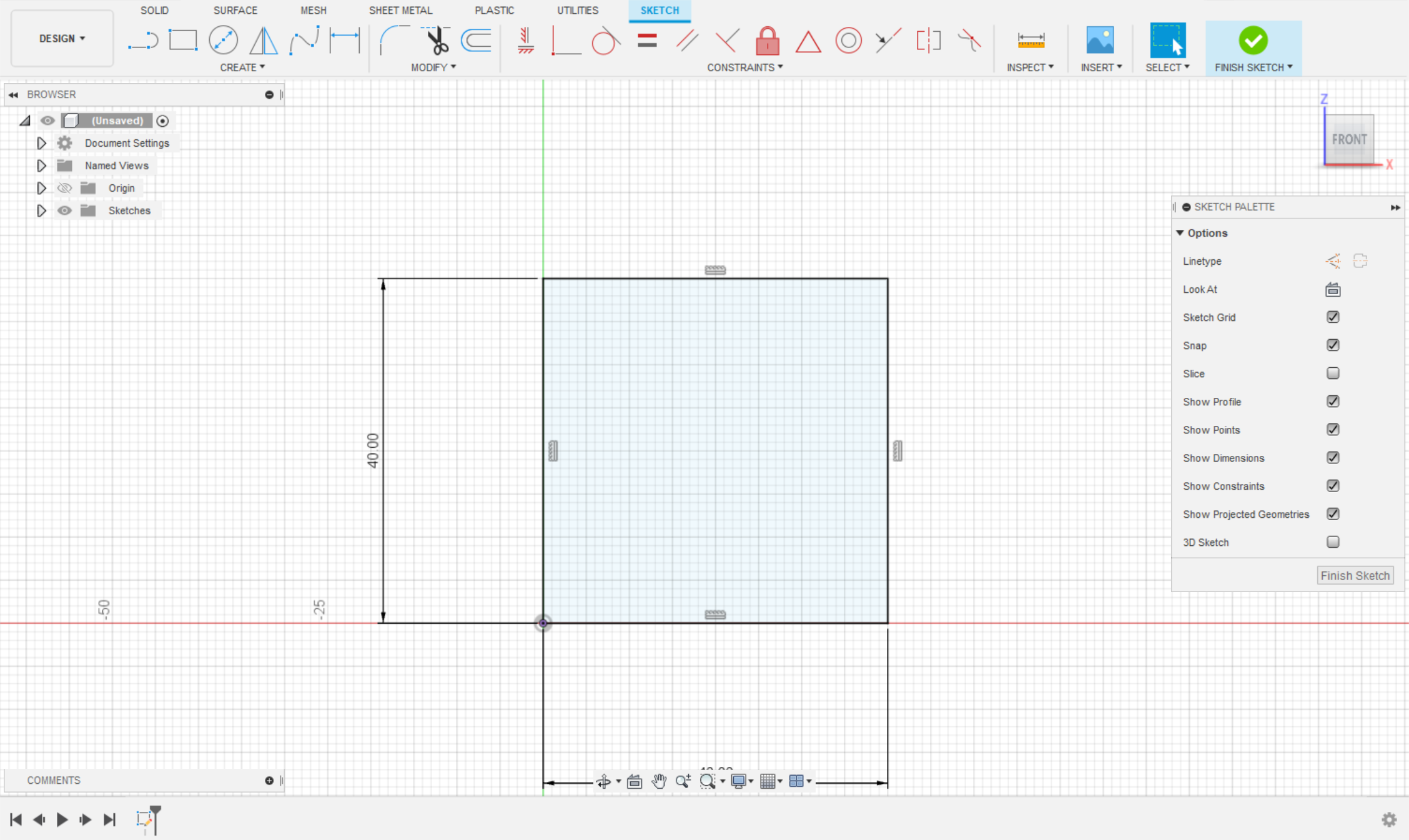This screenshot has height=840, width=1409.
Task: Choose the Concentric constraint icon
Action: tap(848, 41)
